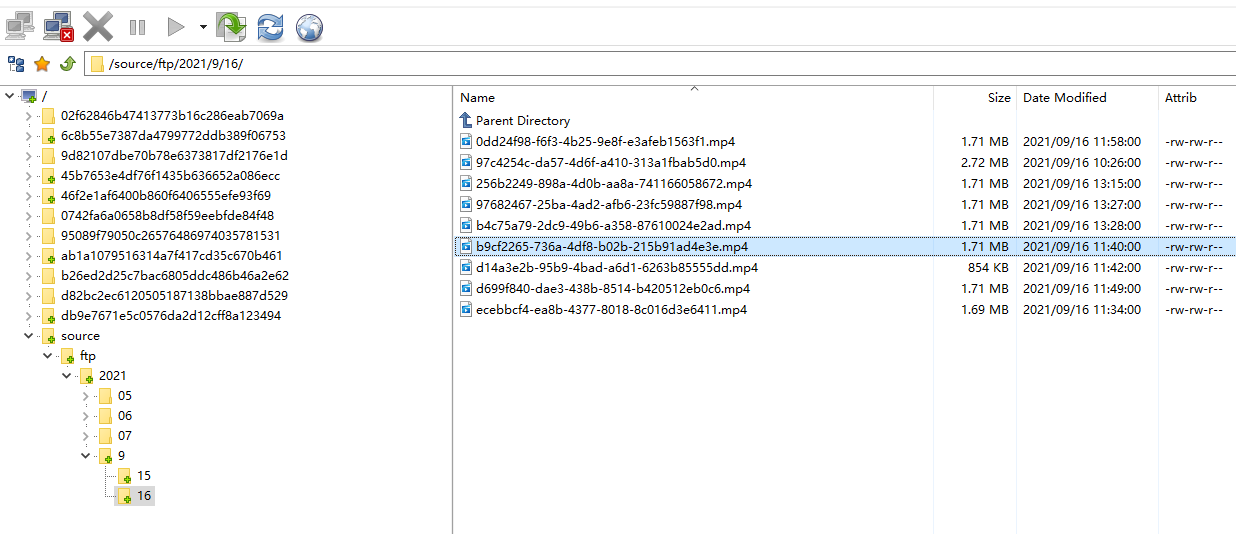Select file ecebbcf4-ea8b-4377-8018-8c016d3e6411.mp4
The image size is (1236, 534).
611,309
